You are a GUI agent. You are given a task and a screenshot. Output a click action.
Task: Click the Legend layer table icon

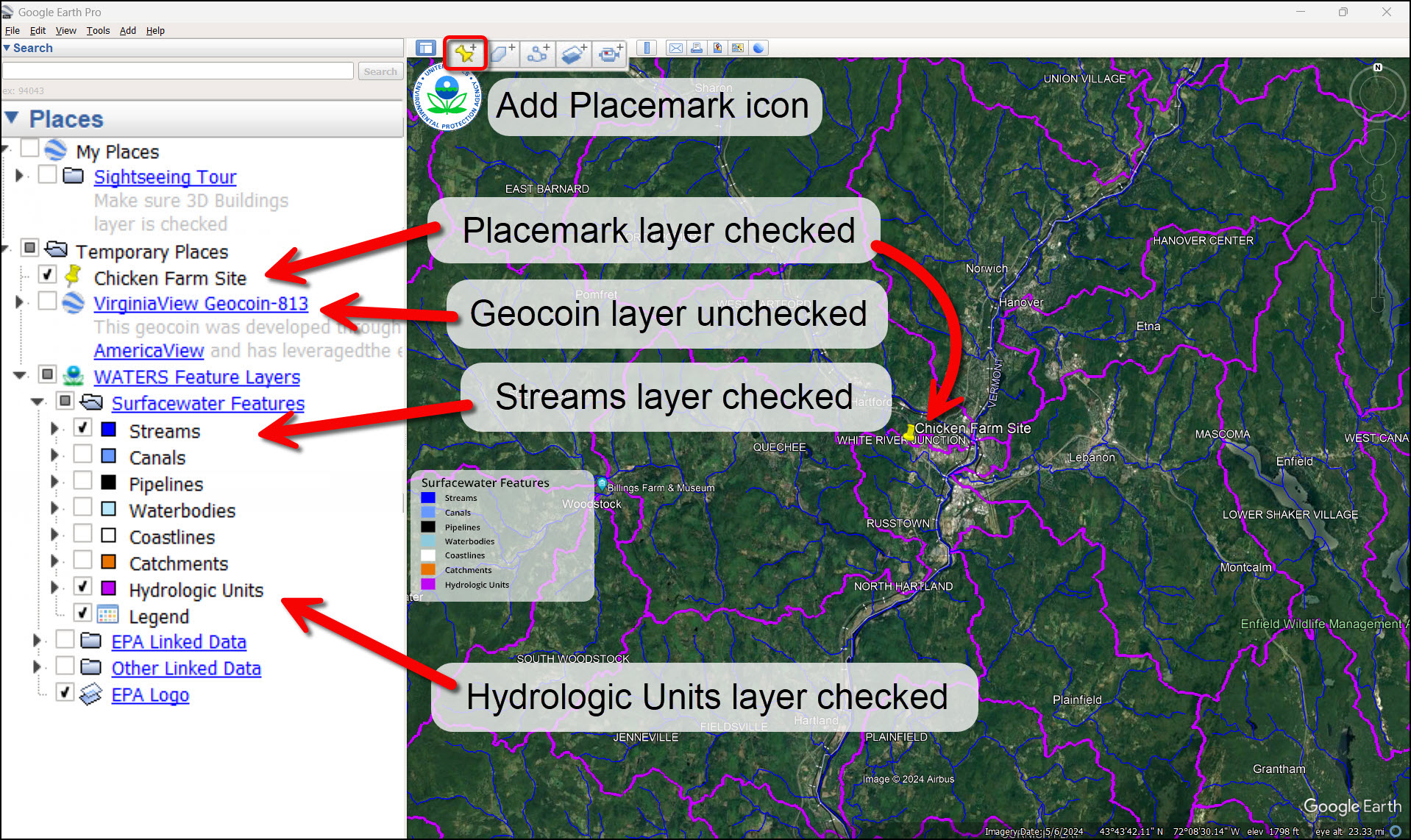[107, 614]
